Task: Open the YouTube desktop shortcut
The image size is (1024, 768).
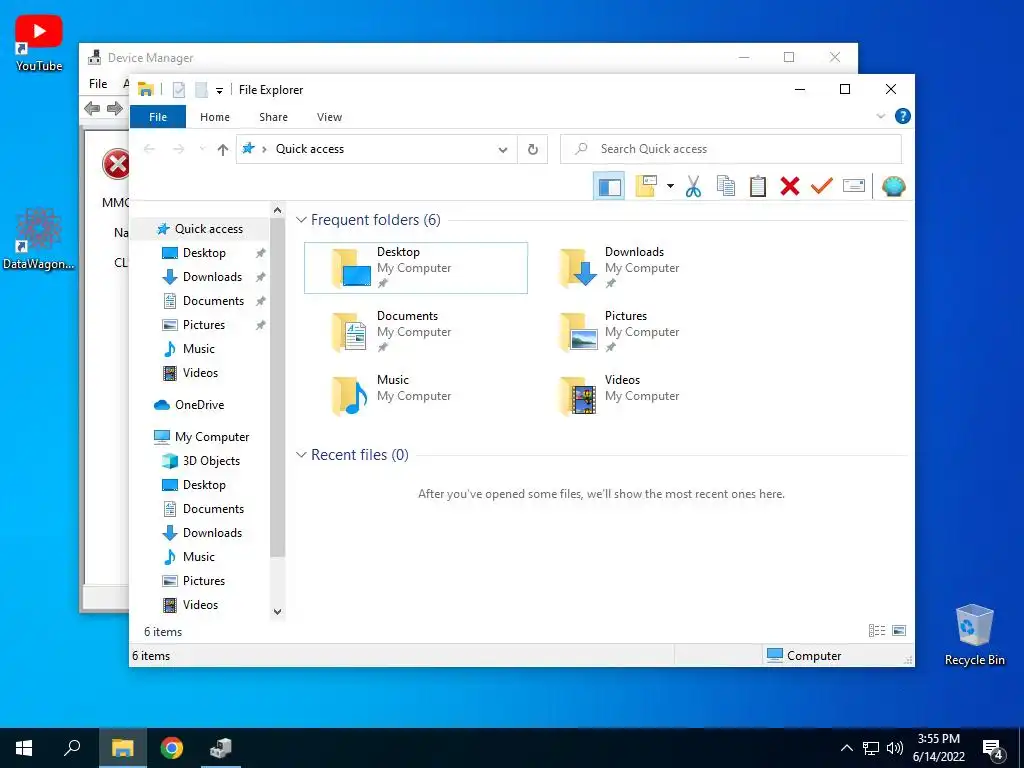Action: pos(39,43)
